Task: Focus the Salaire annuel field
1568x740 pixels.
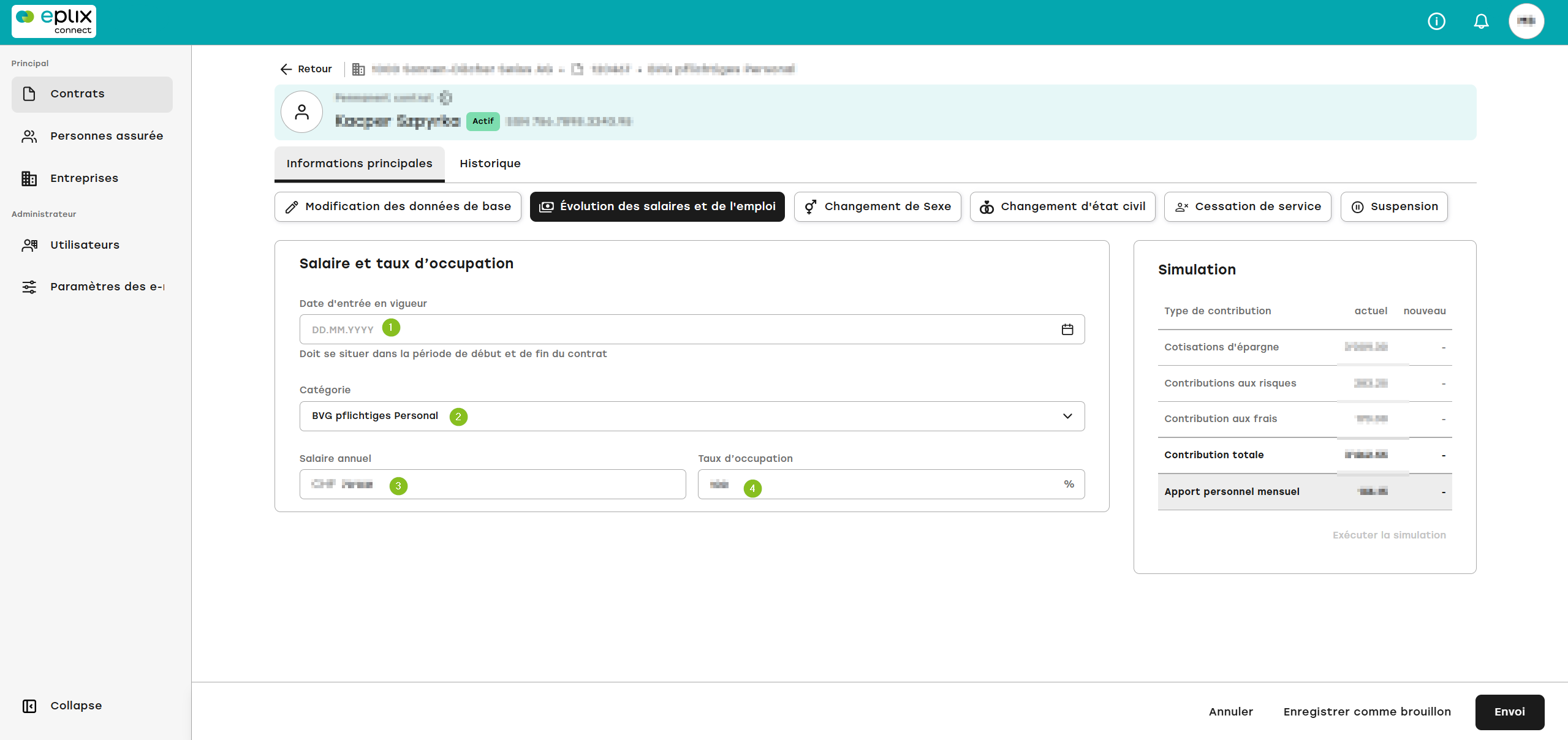Action: [493, 485]
